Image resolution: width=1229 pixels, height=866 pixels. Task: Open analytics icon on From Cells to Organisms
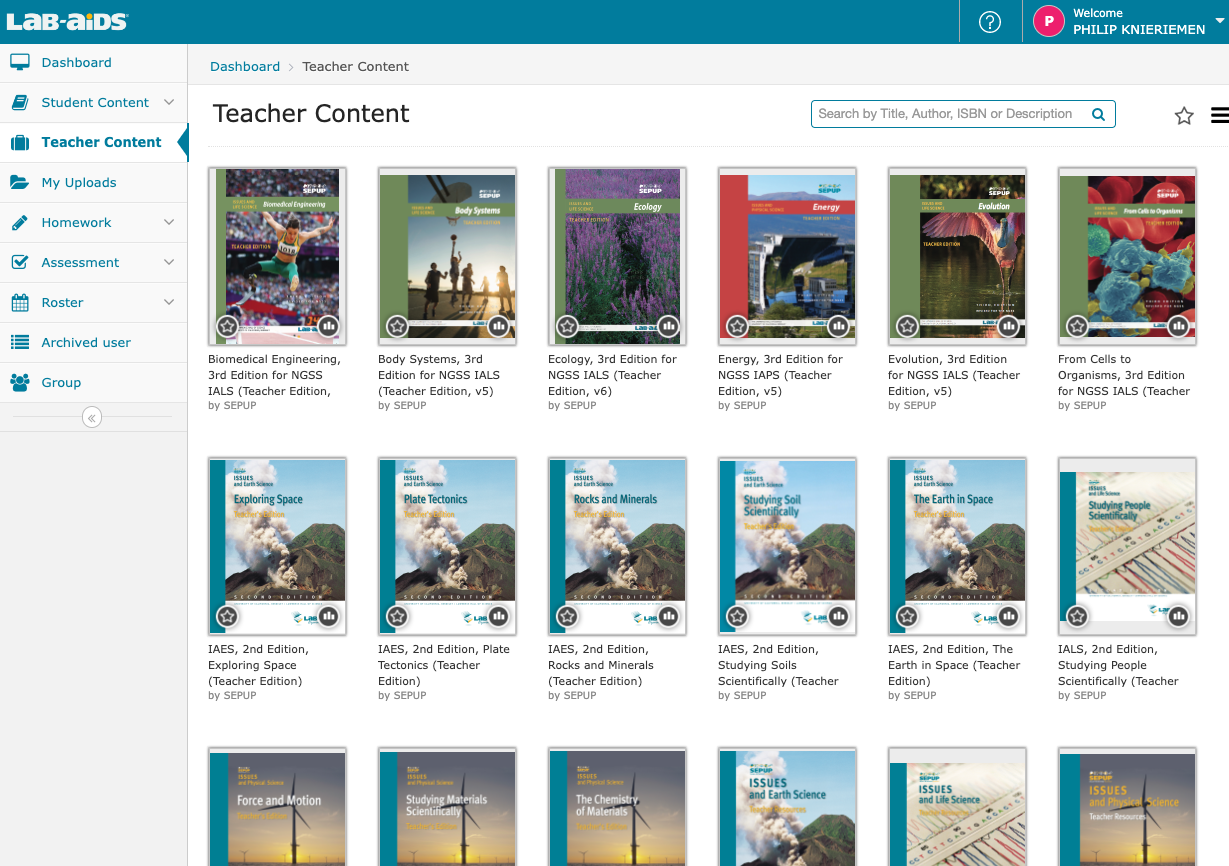(x=1178, y=326)
